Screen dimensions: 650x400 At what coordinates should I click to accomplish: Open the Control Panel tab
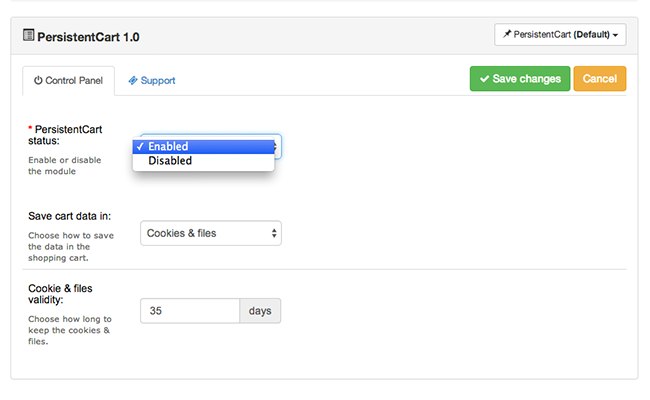click(68, 80)
